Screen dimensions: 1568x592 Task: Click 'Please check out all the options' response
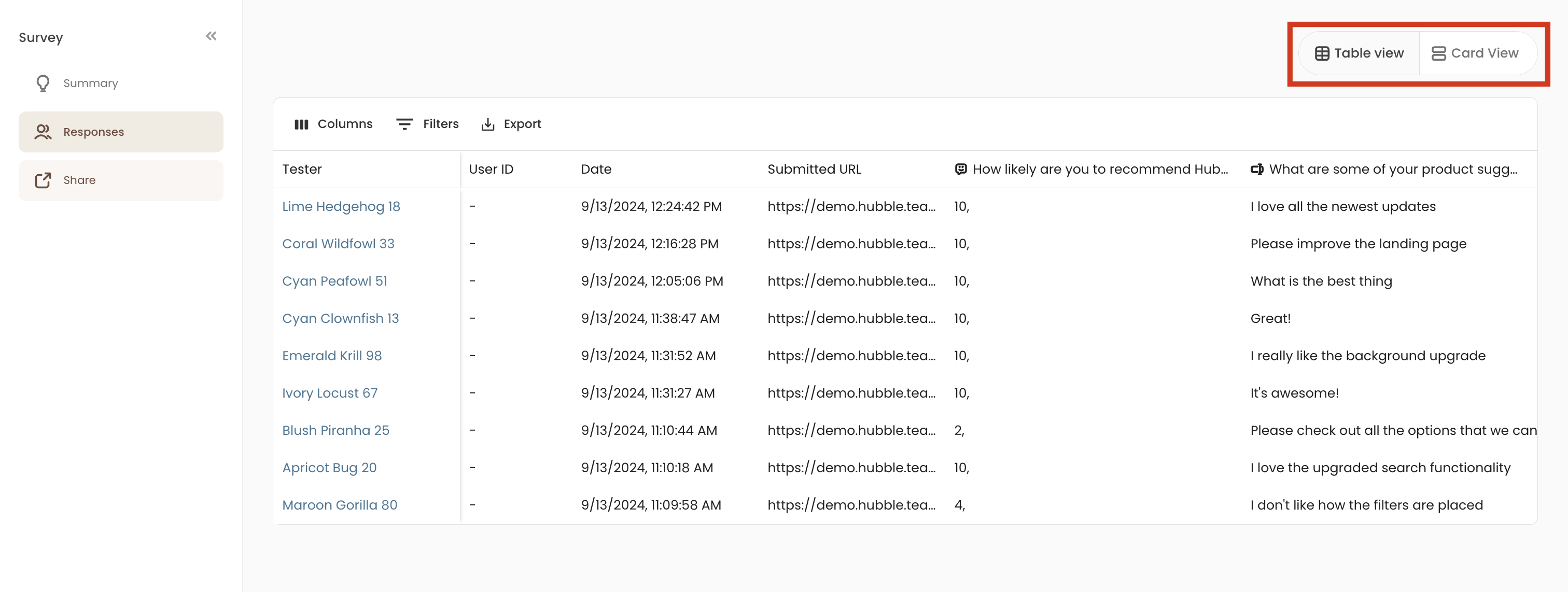(1393, 431)
